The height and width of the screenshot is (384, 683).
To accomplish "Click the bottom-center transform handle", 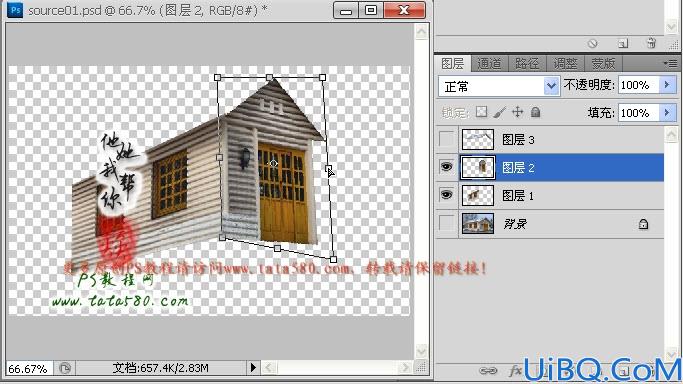I will [277, 248].
